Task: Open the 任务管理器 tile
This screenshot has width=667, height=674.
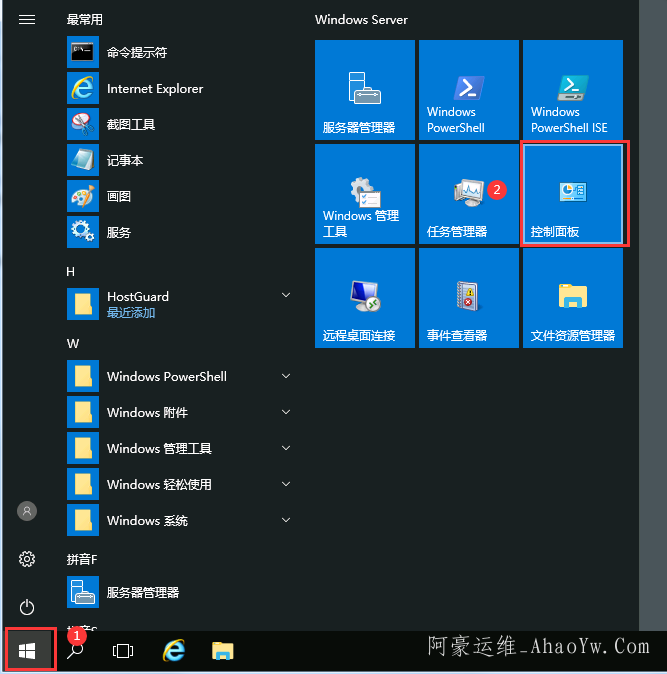Action: tap(469, 194)
